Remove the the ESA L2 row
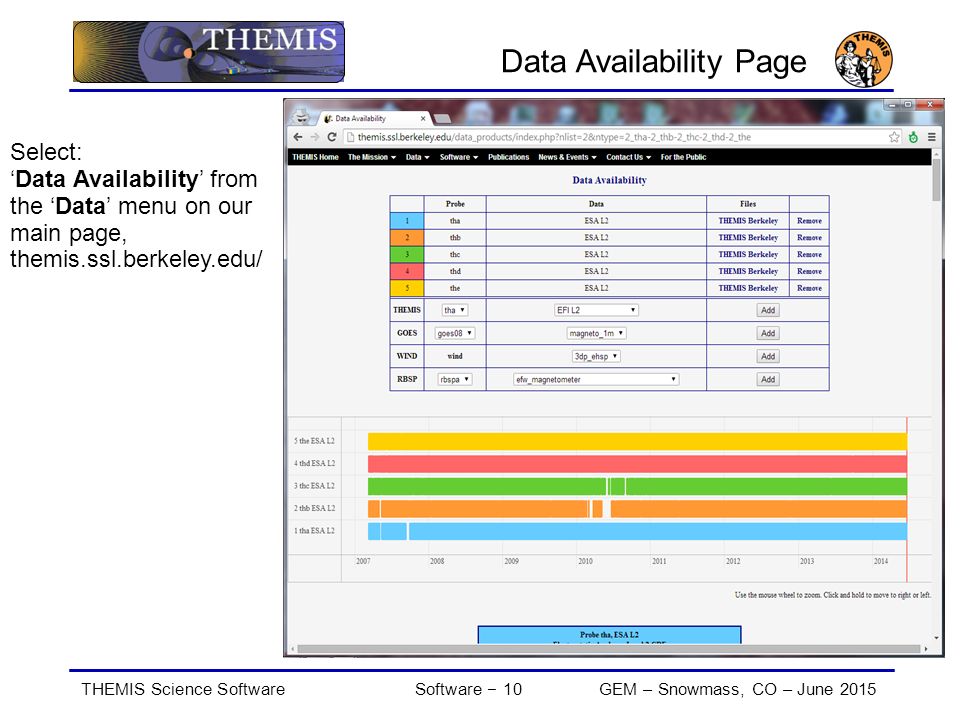The width and height of the screenshot is (960, 720). tap(809, 288)
